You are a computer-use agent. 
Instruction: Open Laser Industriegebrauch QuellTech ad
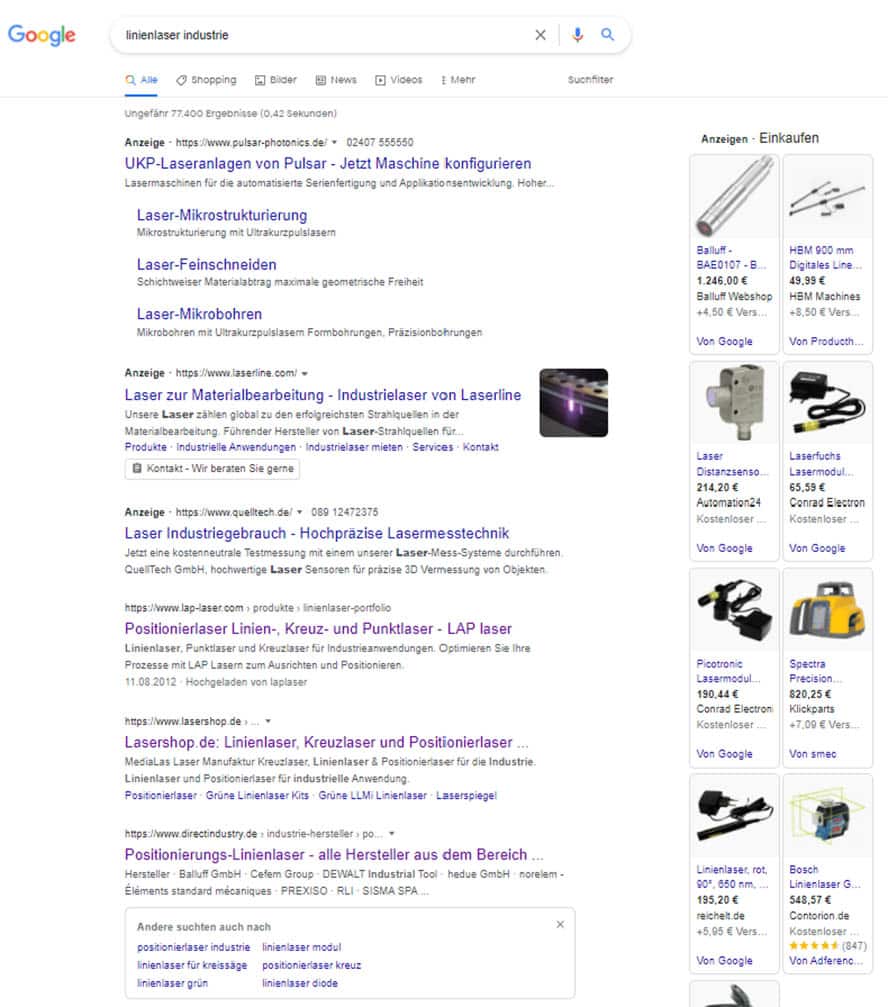(x=317, y=533)
